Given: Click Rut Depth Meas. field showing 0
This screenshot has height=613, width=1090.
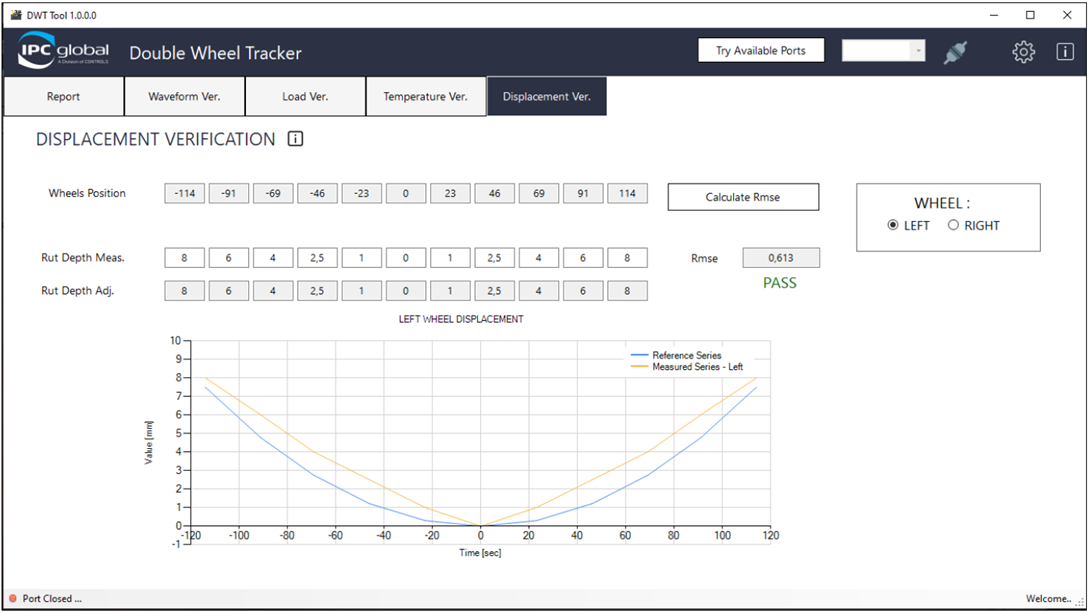Looking at the screenshot, I should pyautogui.click(x=406, y=258).
